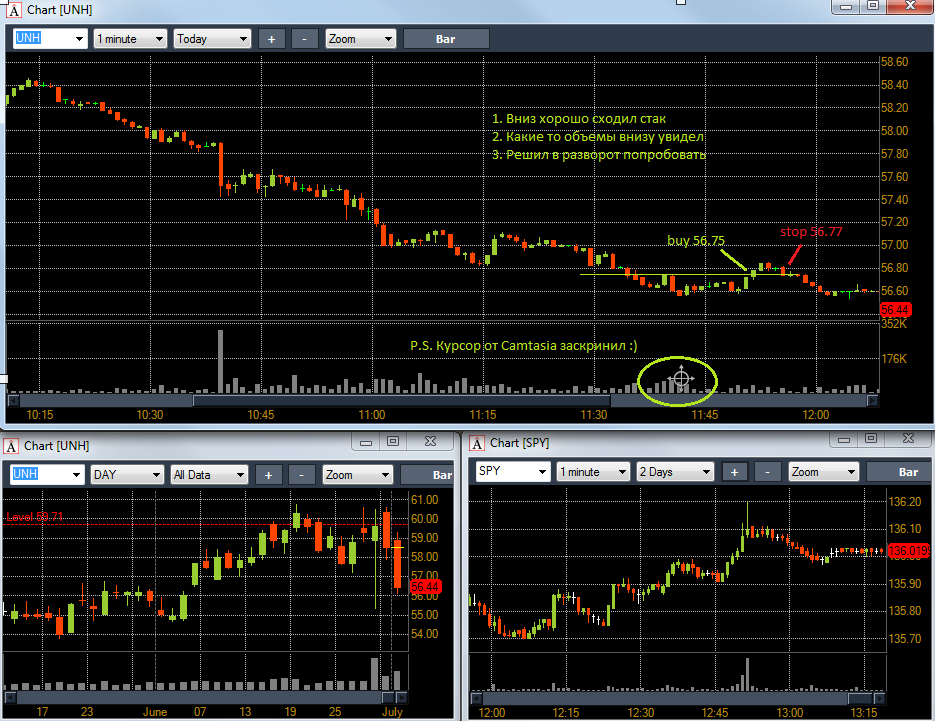Click the Bar button in top UNH chart
This screenshot has height=721, width=935.
(446, 39)
